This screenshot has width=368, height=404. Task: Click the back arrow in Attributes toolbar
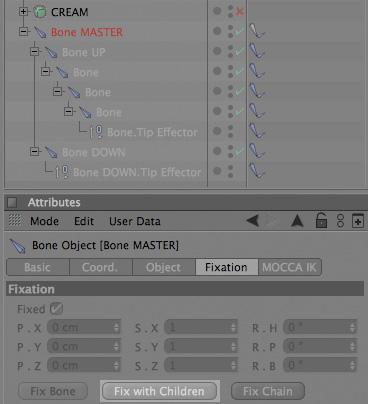click(x=252, y=221)
